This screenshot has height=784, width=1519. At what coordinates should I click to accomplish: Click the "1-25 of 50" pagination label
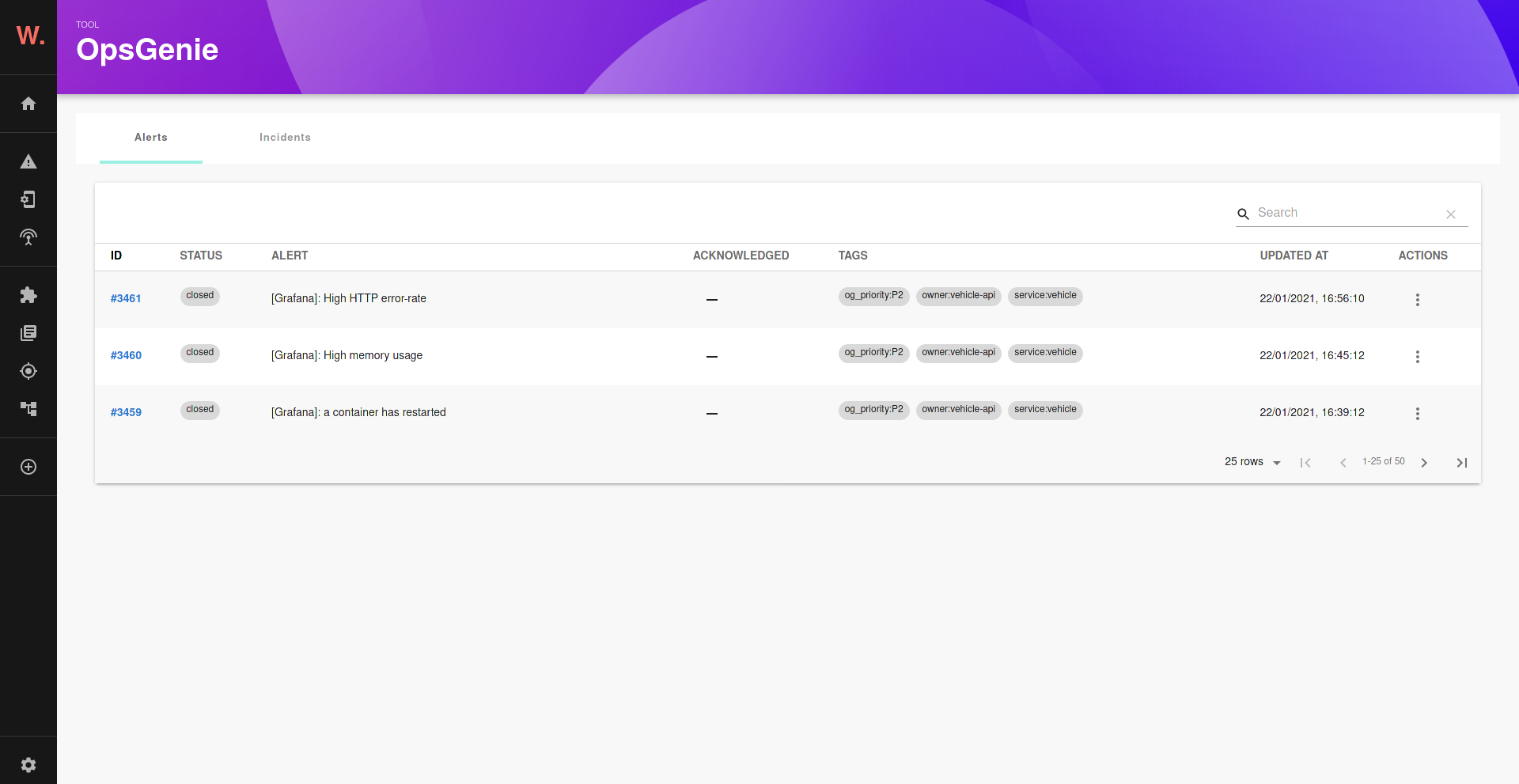pyautogui.click(x=1383, y=461)
